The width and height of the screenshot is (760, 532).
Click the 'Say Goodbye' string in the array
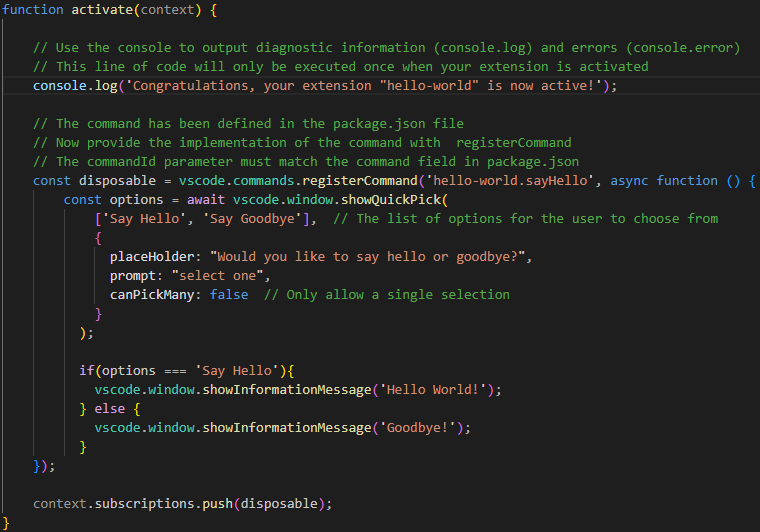click(252, 219)
